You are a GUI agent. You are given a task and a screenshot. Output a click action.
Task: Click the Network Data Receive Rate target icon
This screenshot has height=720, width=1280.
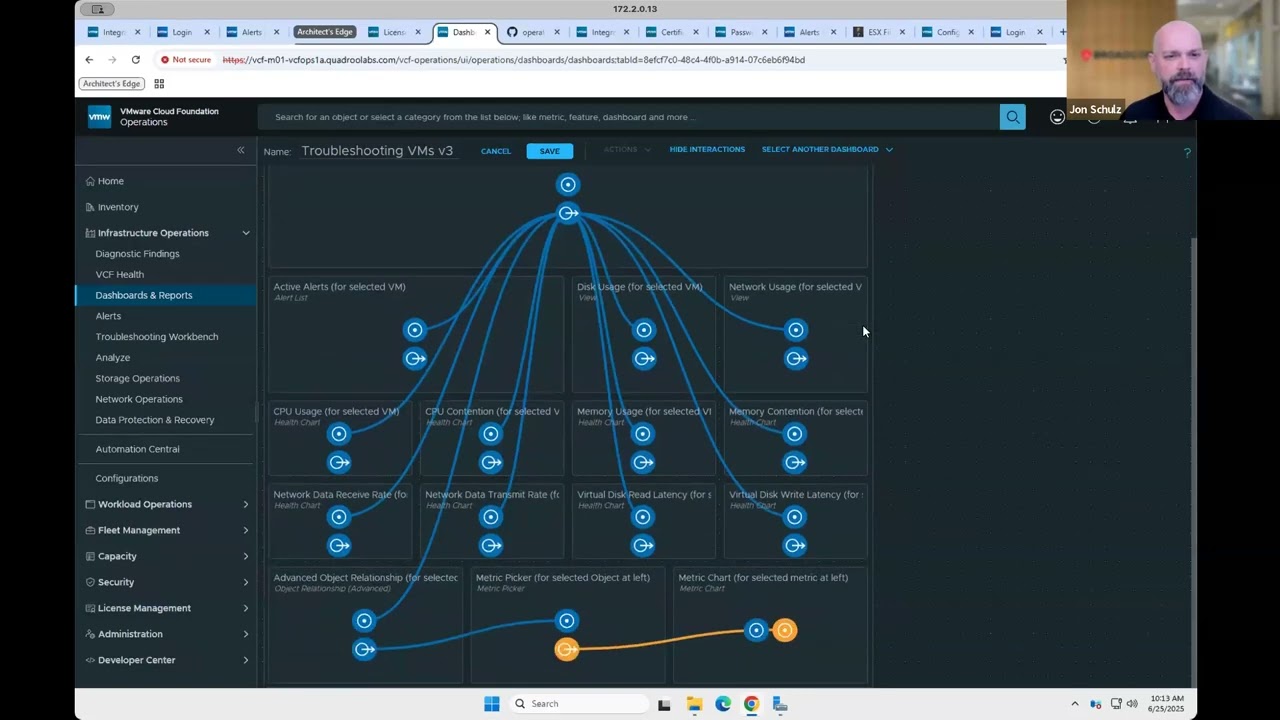pyautogui.click(x=339, y=517)
